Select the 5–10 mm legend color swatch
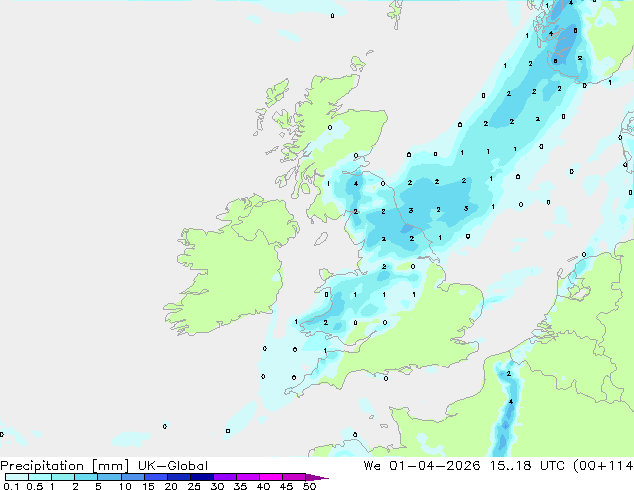The image size is (634, 490). point(109,477)
